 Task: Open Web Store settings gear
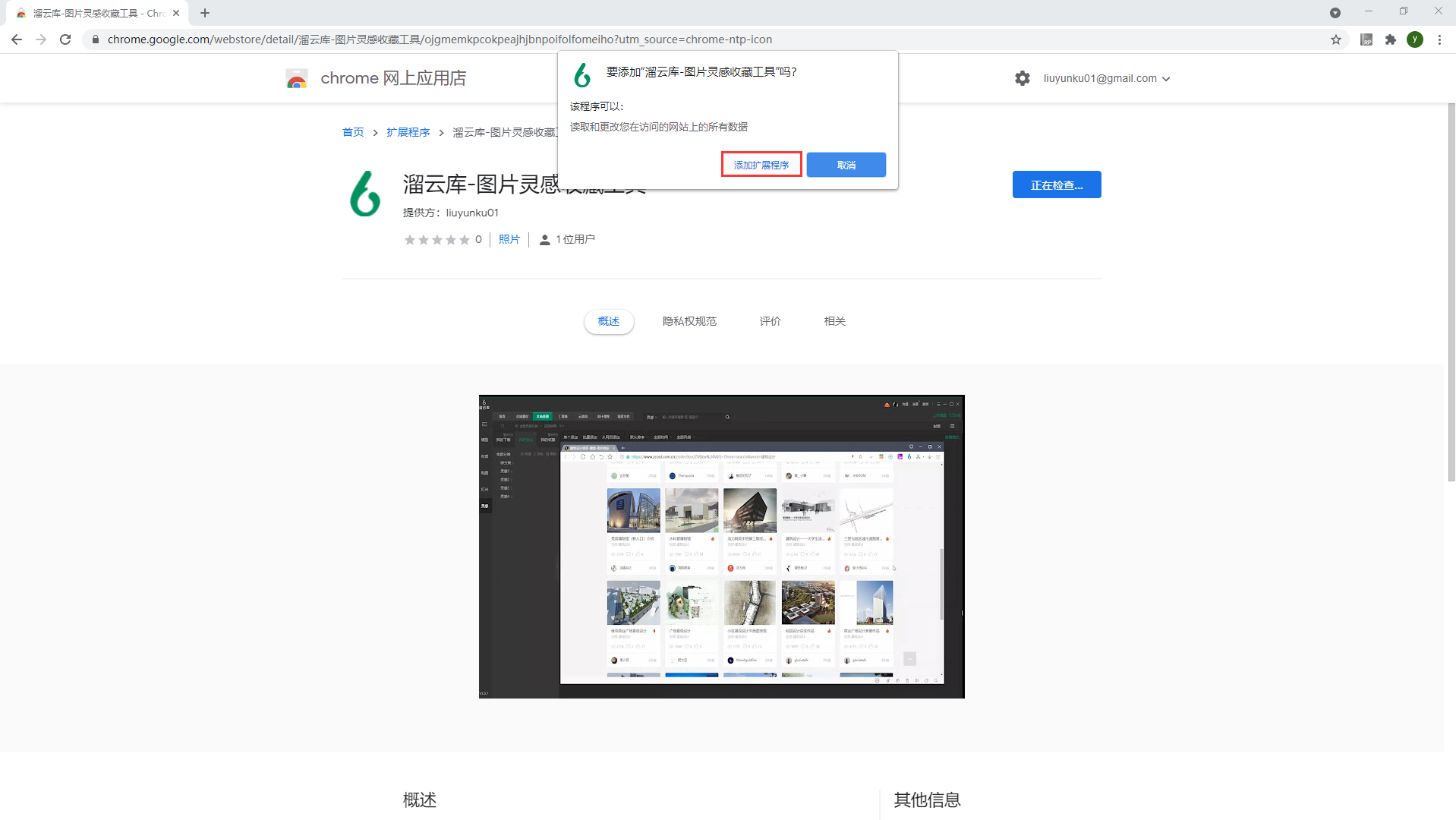[1023, 78]
